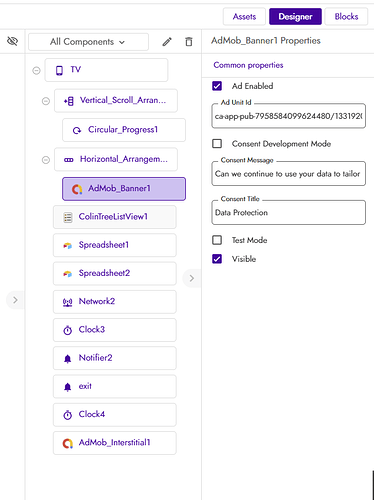
Task: Enable the Test Mode checkbox
Action: pyautogui.click(x=217, y=240)
